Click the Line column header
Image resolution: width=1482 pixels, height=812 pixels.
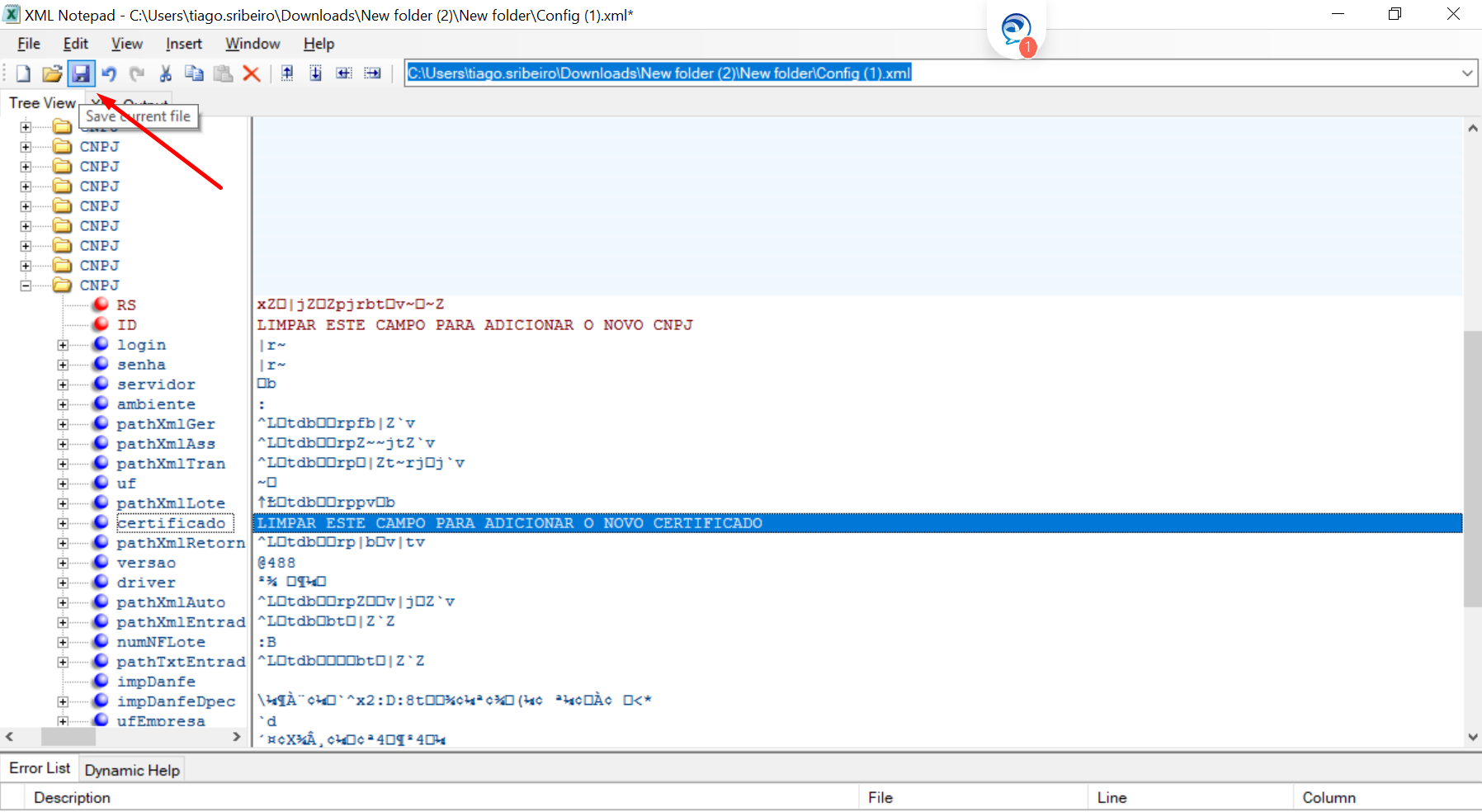tap(1191, 797)
